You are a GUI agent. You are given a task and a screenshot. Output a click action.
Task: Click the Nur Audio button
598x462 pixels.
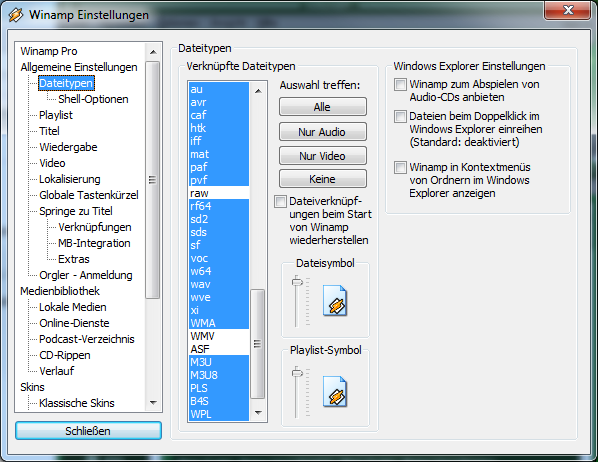[x=323, y=132]
